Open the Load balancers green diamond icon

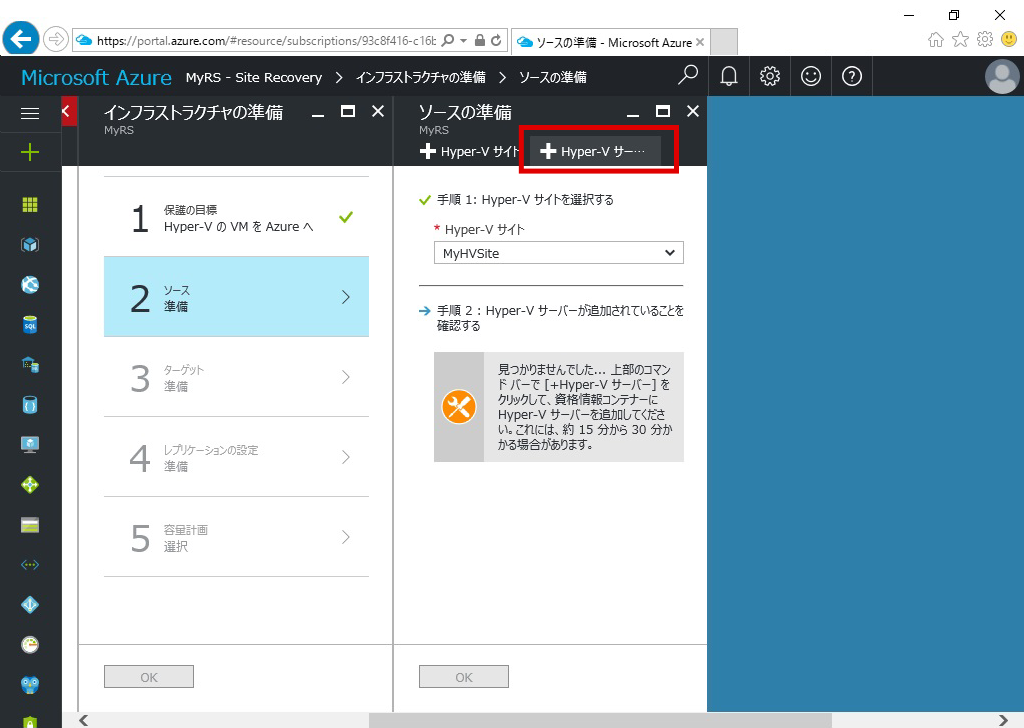pyautogui.click(x=30, y=484)
